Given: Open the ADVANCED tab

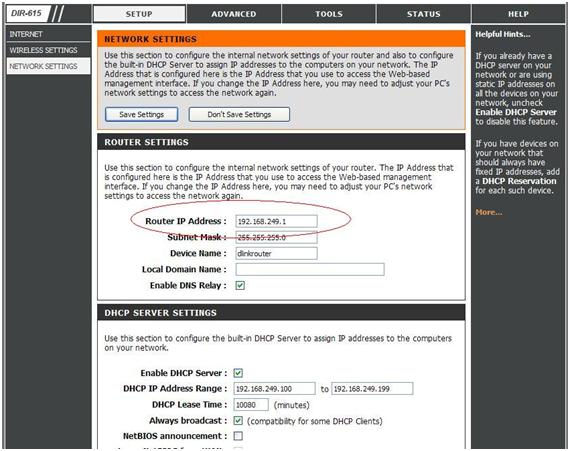Looking at the screenshot, I should [234, 14].
